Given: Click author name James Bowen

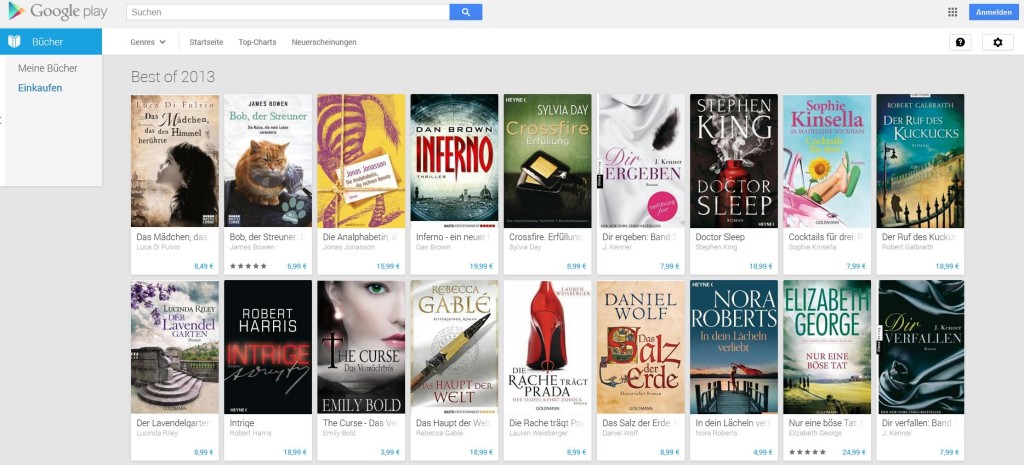Looking at the screenshot, I should point(252,248).
